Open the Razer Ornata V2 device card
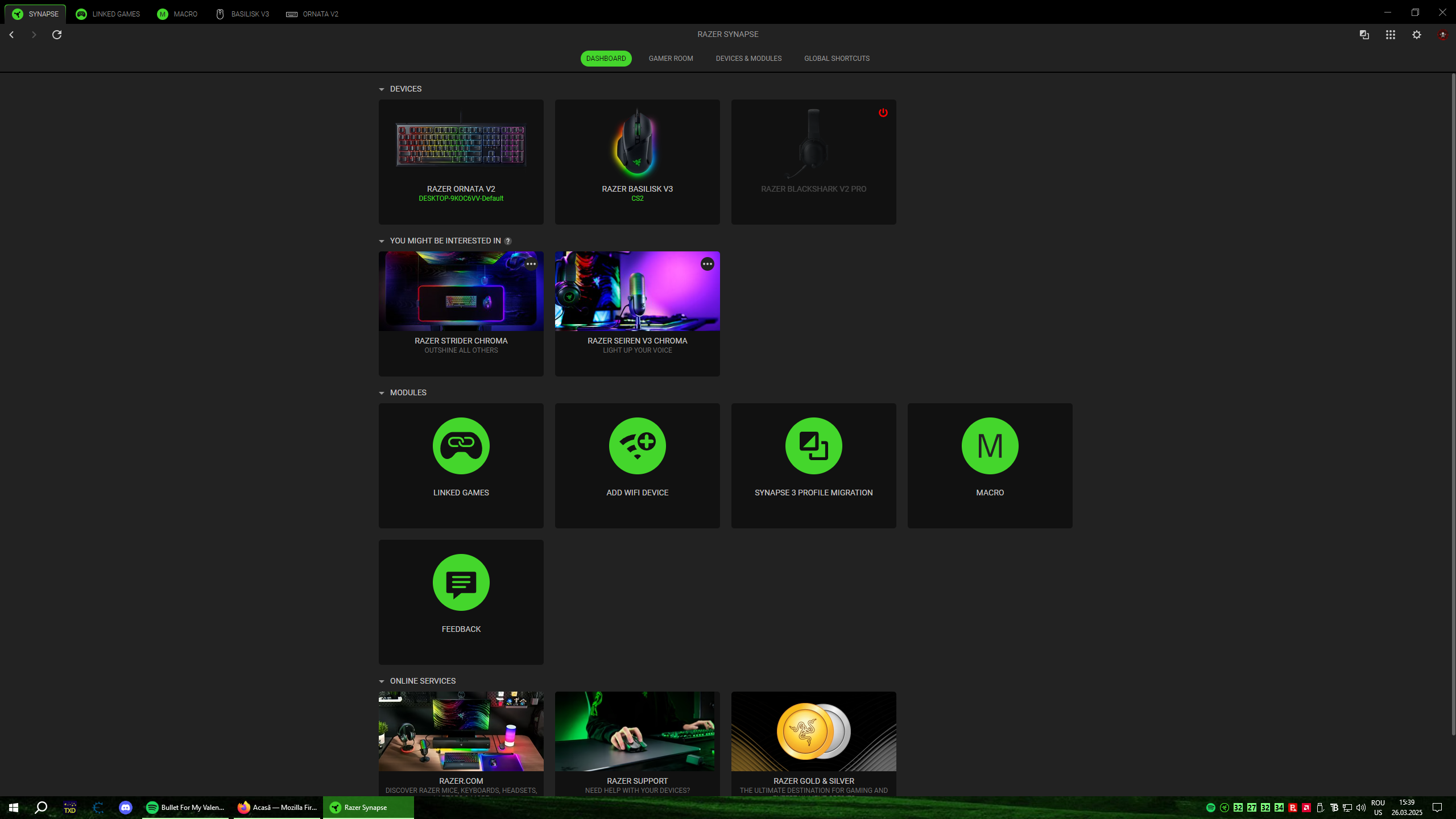The height and width of the screenshot is (819, 1456). coord(461,162)
